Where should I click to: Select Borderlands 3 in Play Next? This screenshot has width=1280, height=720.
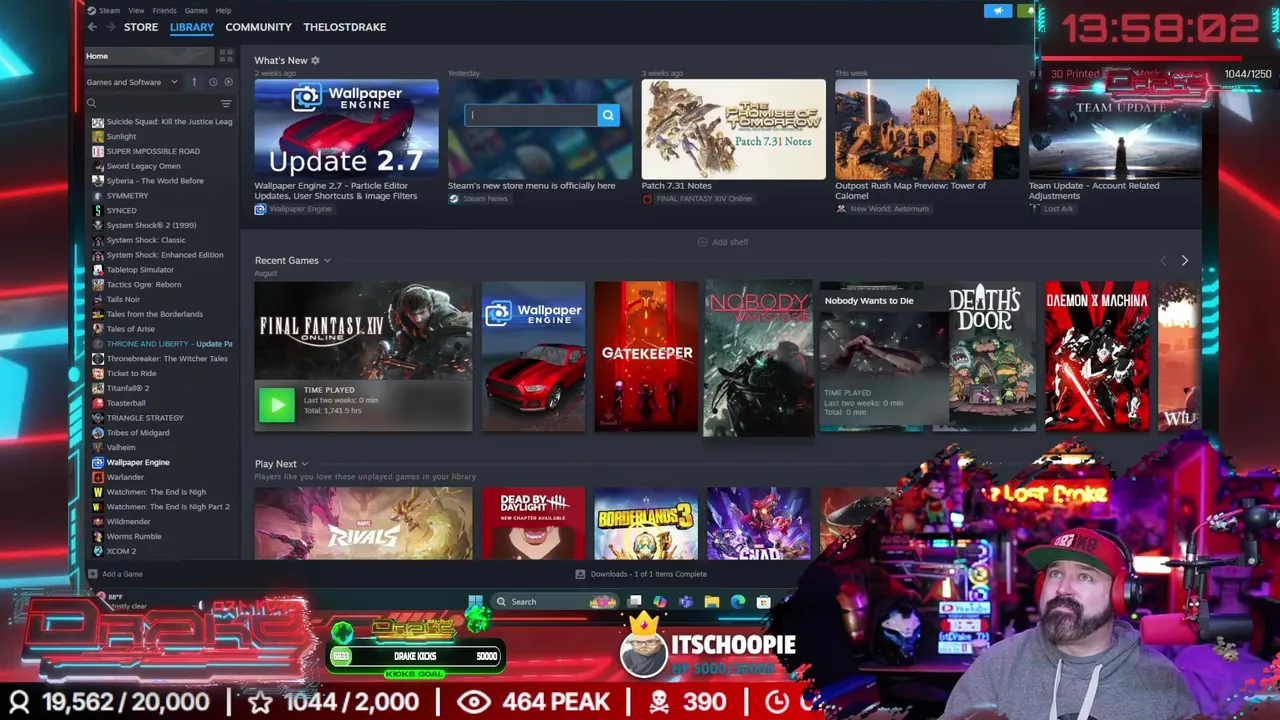point(646,524)
